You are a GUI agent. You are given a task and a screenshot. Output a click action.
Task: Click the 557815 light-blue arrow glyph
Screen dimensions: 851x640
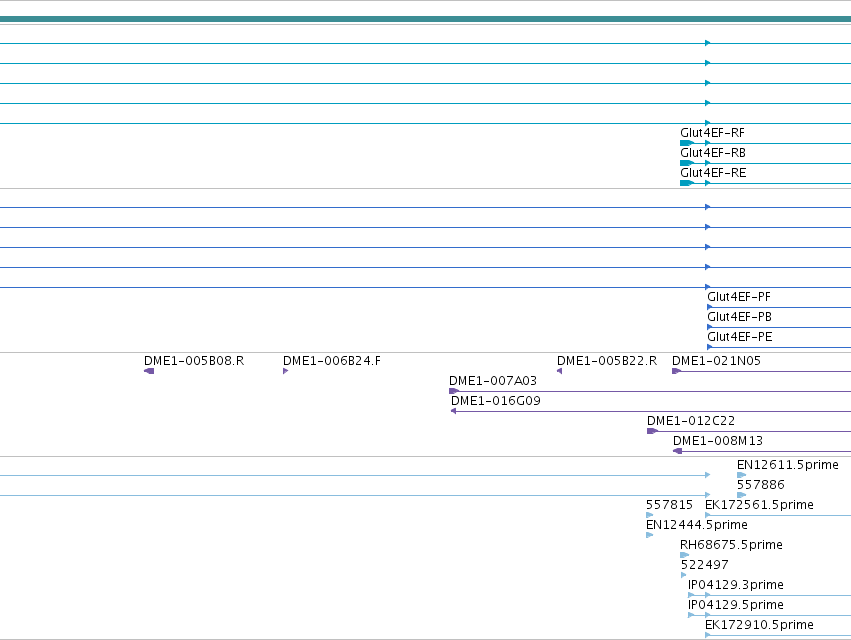650,516
